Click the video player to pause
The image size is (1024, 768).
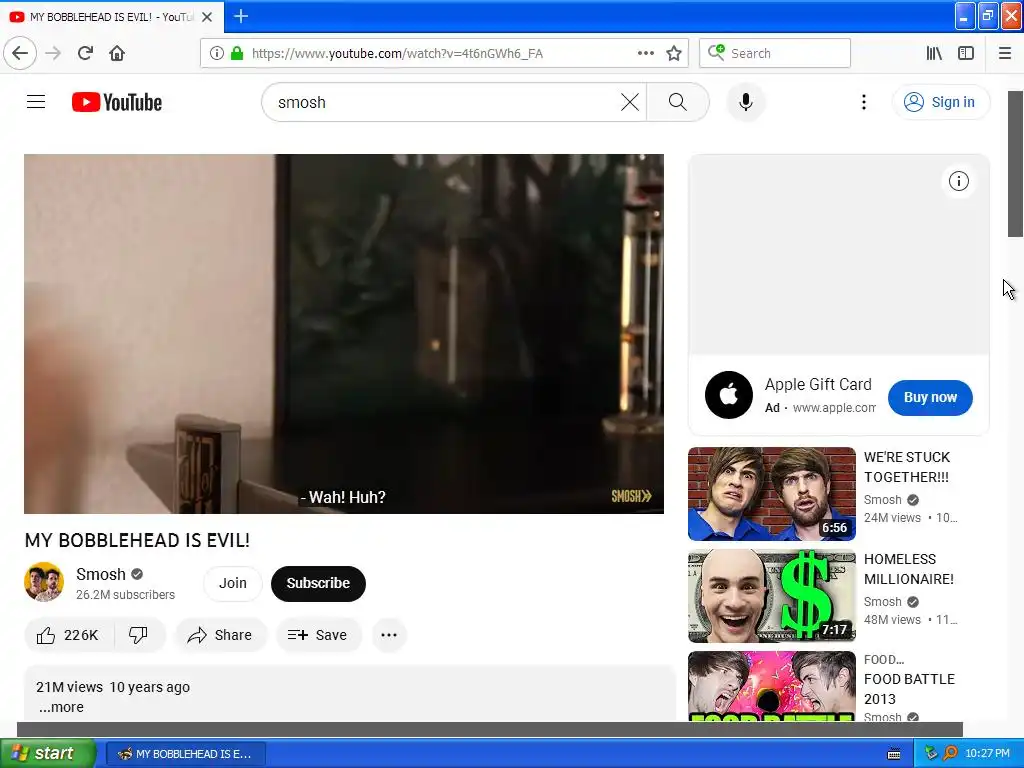click(344, 334)
